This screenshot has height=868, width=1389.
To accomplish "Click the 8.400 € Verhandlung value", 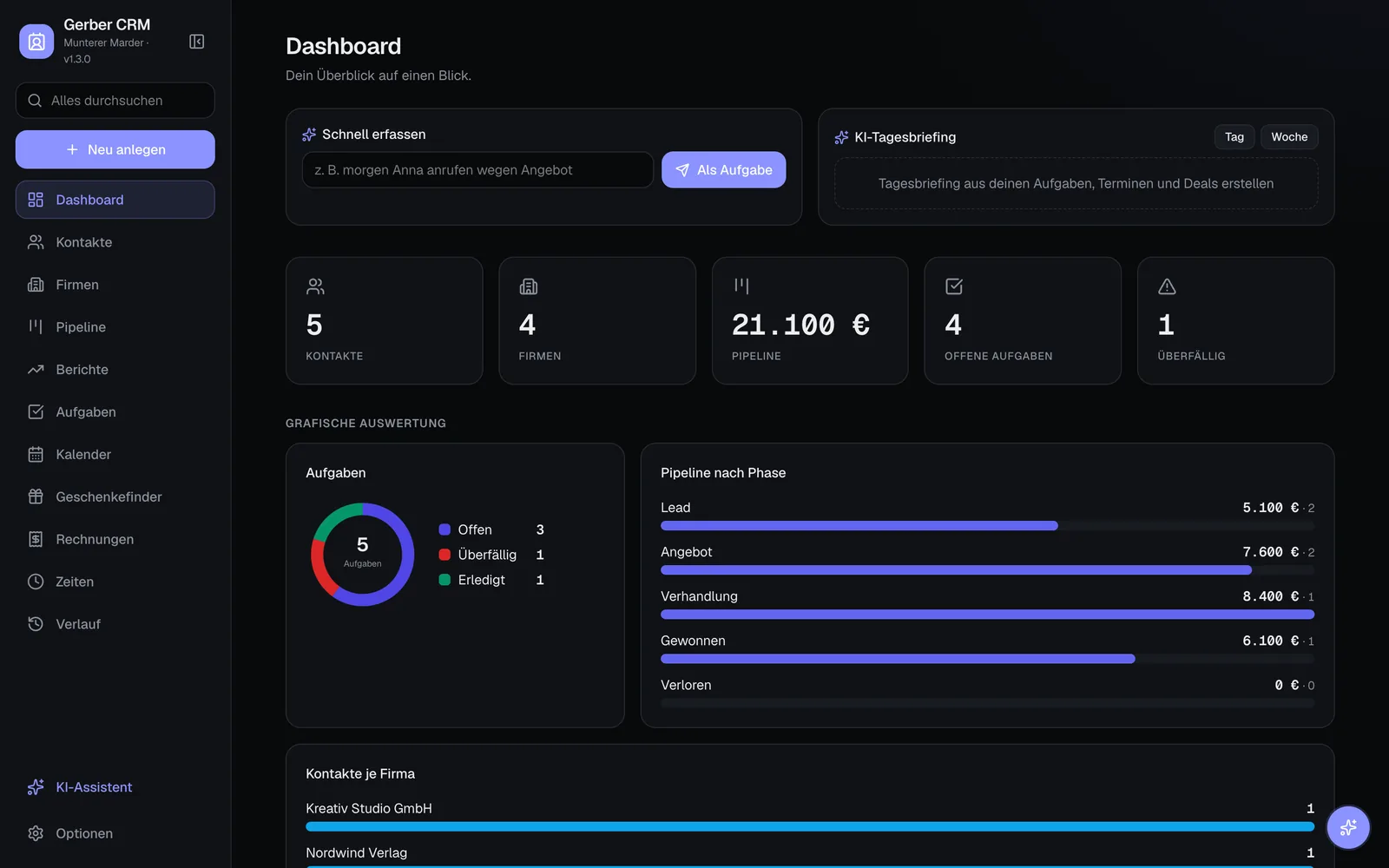I will (x=1271, y=596).
